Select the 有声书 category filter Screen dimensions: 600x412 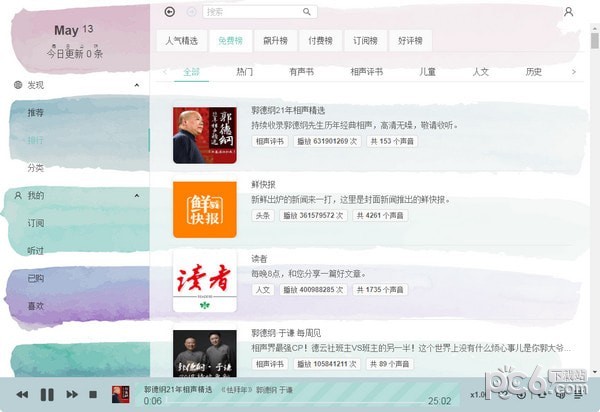pyautogui.click(x=302, y=72)
